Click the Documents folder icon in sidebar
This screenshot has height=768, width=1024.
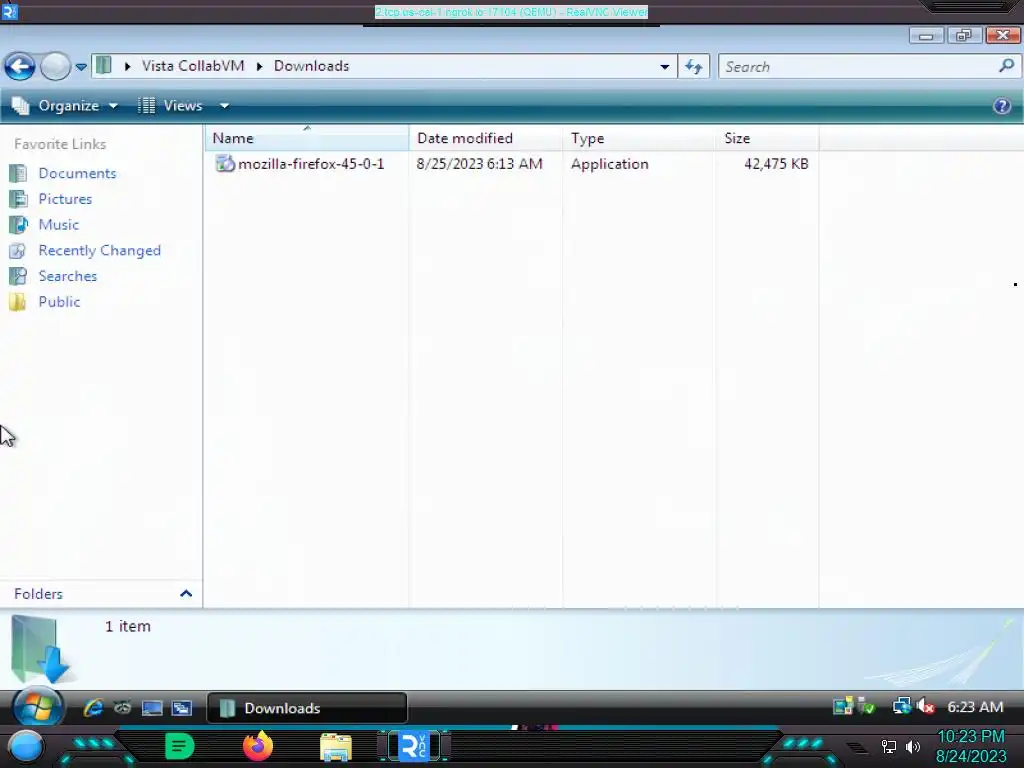pyautogui.click(x=18, y=173)
